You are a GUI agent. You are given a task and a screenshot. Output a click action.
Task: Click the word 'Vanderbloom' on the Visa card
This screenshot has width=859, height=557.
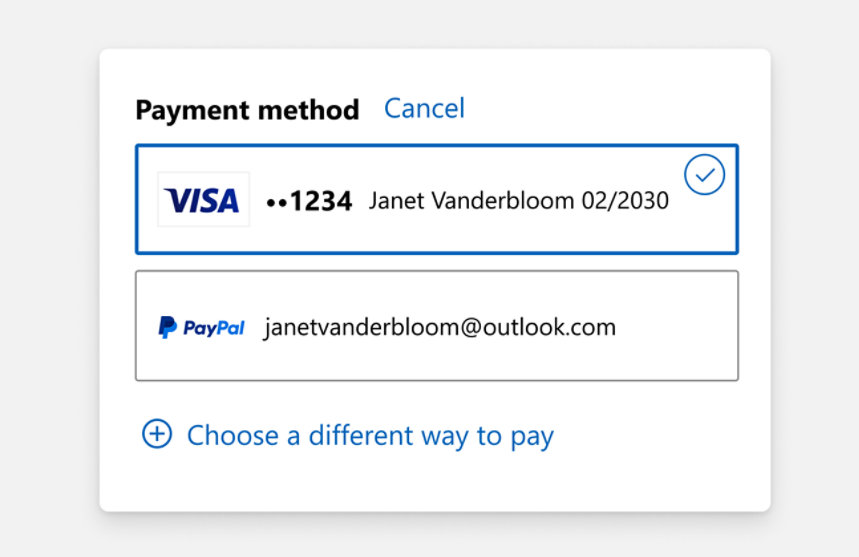coord(497,200)
